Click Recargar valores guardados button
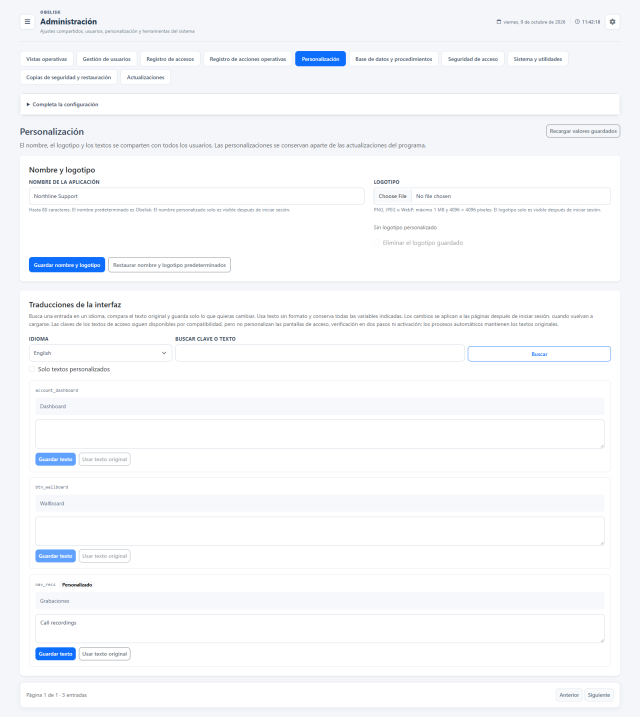640x717 pixels. coord(583,131)
